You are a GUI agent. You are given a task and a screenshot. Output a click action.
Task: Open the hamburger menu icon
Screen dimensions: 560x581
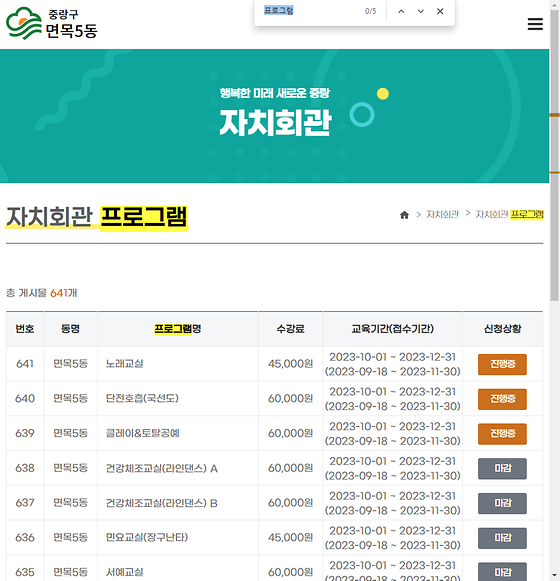pyautogui.click(x=535, y=24)
